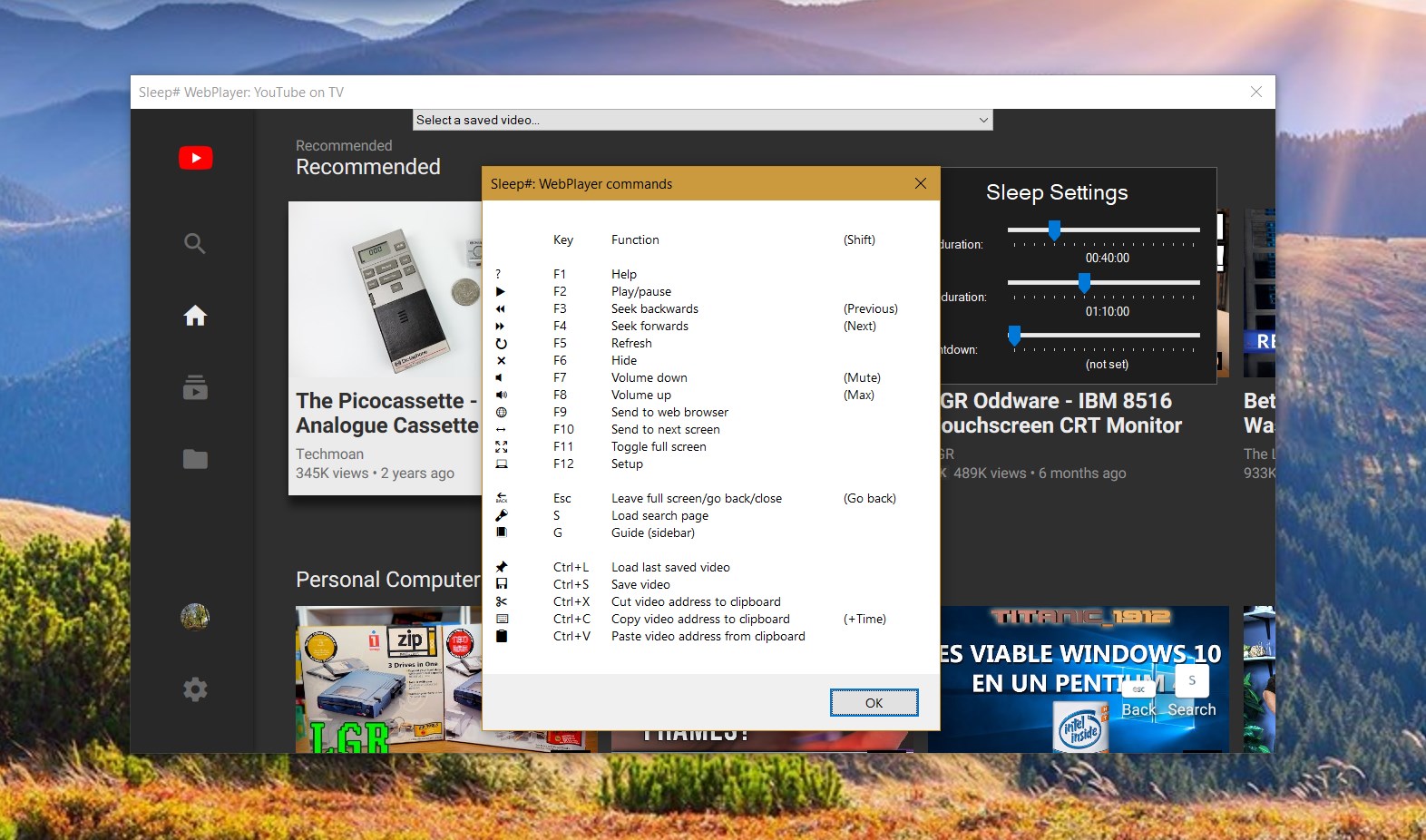
Task: Click the 'Toggle full screen' row text
Action: pyautogui.click(x=659, y=446)
